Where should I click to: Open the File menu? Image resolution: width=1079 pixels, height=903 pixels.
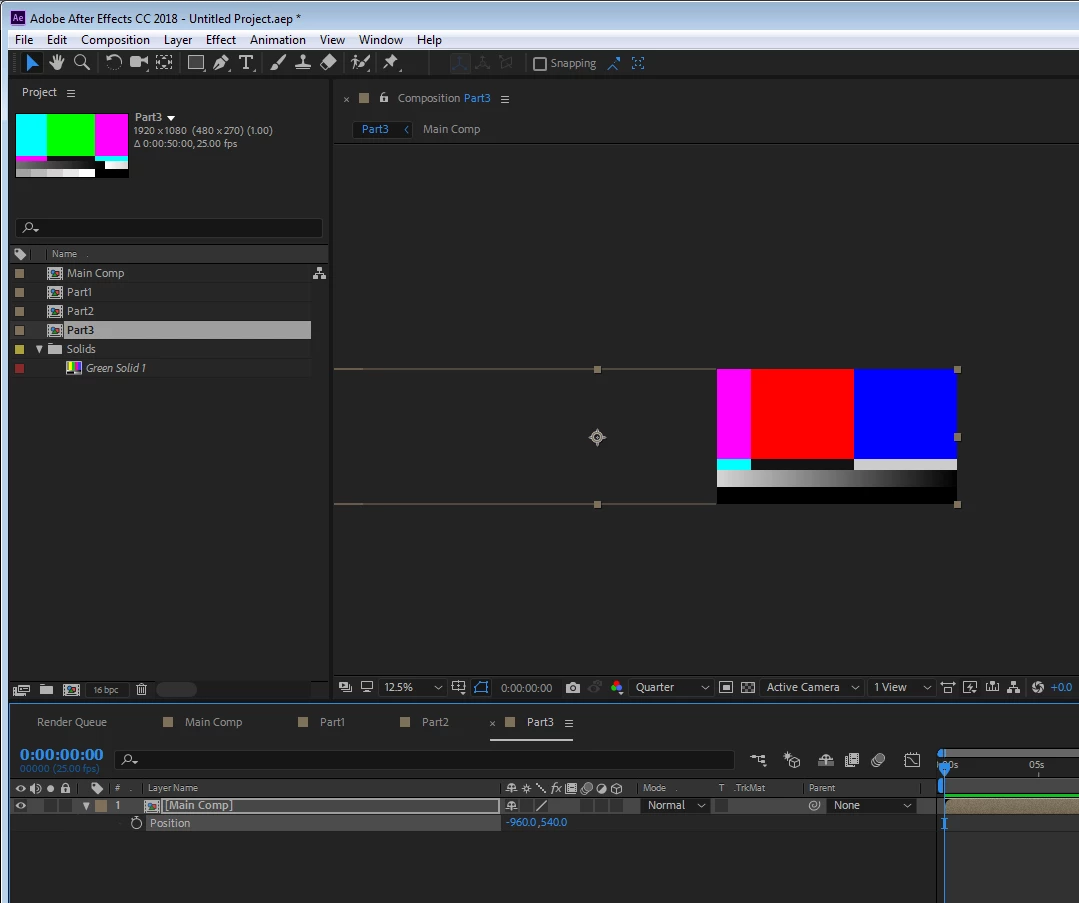tap(24, 40)
